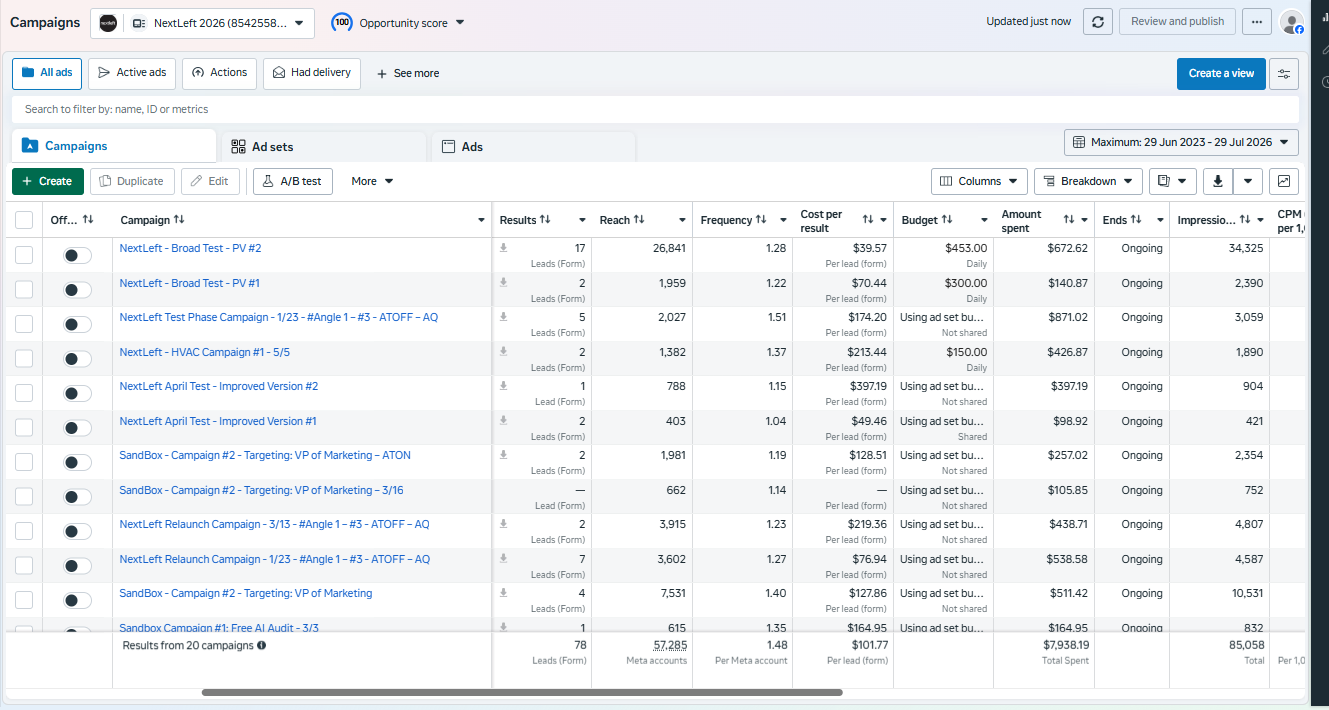Screen dimensions: 1329x710
Task: Sort by Results arrows icon
Action: pos(545,220)
